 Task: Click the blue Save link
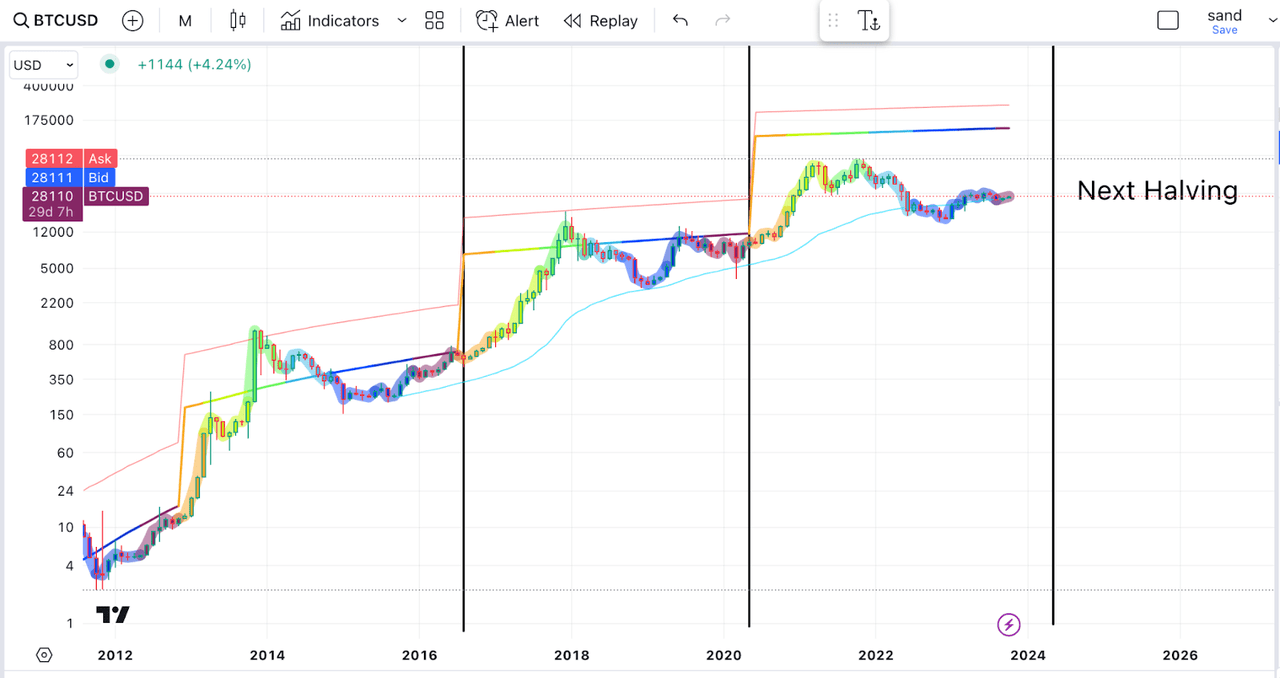pos(1224,30)
